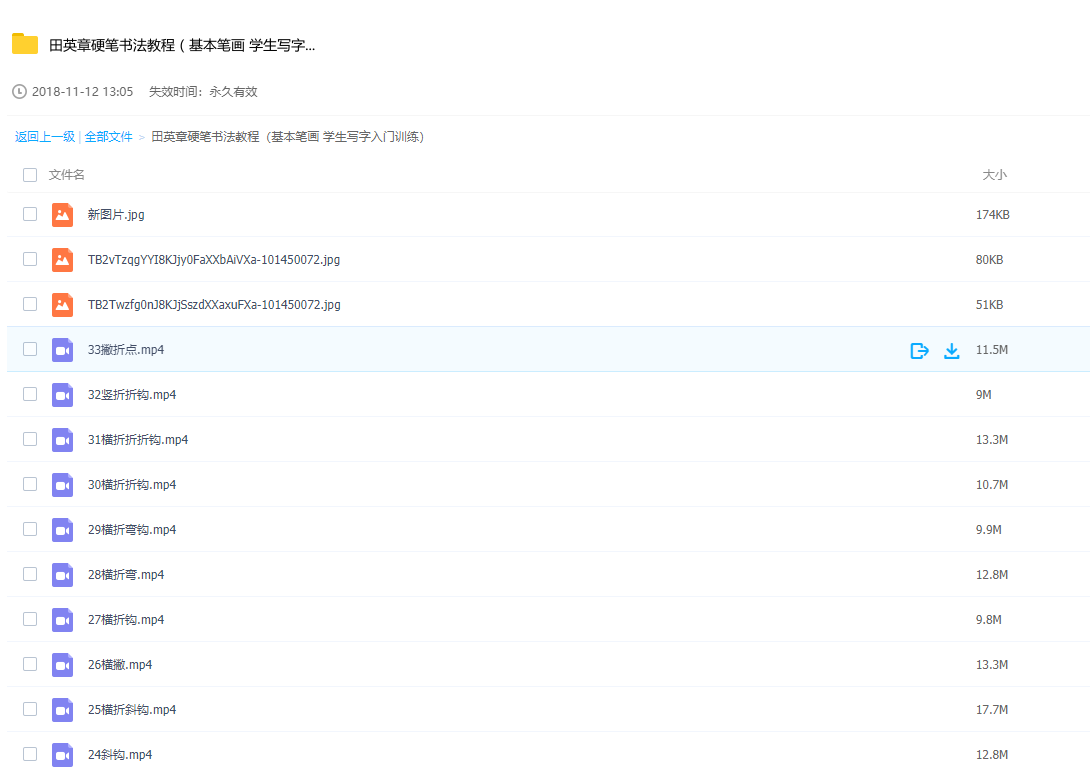Click the clock icon beside 2018-11-12 13:05
Viewport: 1090px width, 770px height.
[19, 92]
